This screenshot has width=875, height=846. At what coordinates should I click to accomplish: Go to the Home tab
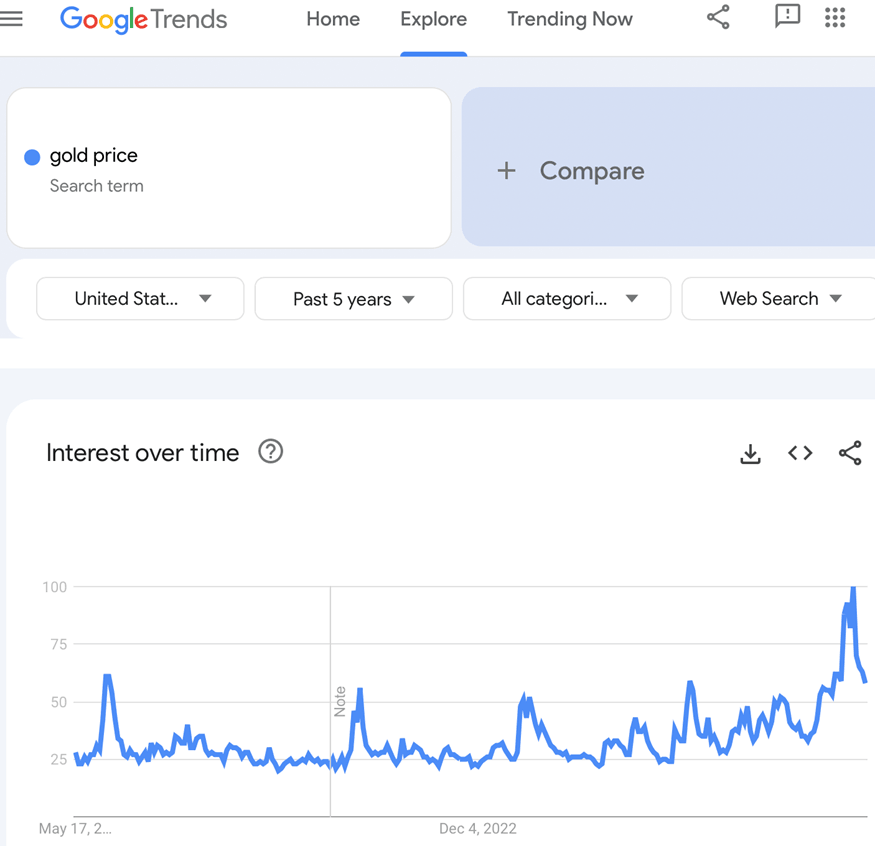(333, 19)
